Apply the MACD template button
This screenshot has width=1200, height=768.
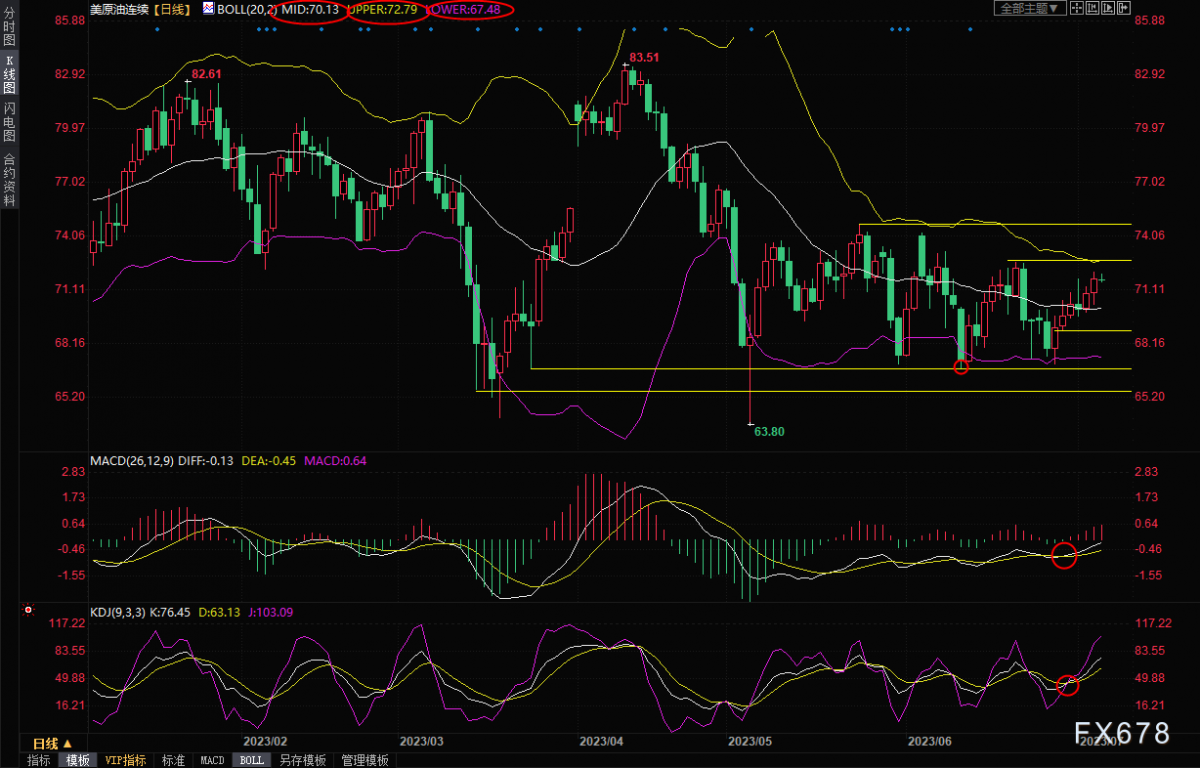(x=212, y=760)
